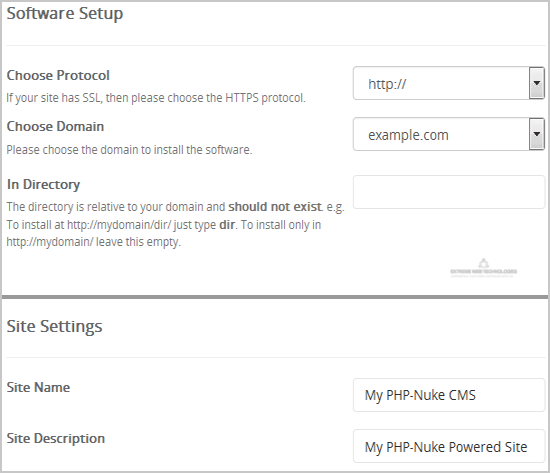
Task: Click the Software Setup heading
Action: pos(65,14)
